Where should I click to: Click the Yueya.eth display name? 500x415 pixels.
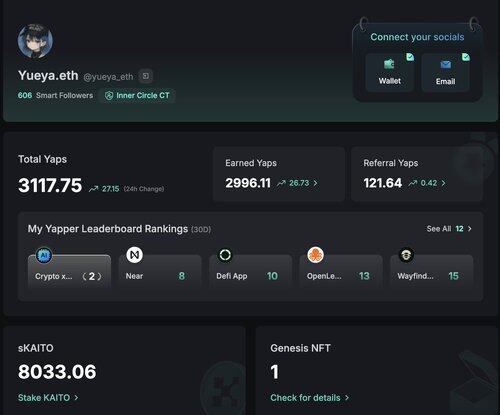48,76
